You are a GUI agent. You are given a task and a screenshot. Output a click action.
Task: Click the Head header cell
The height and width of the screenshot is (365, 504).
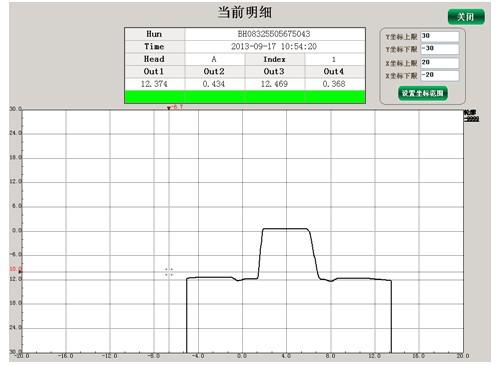click(154, 59)
